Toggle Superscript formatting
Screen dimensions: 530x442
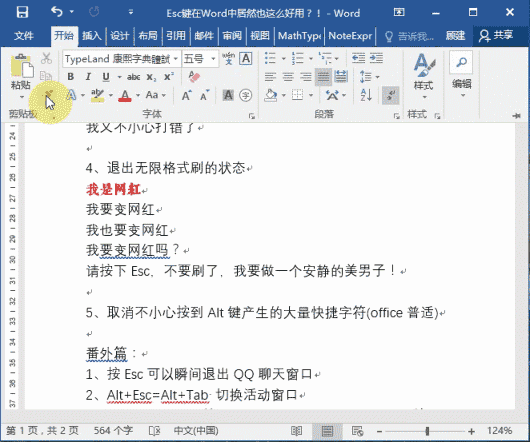(x=169, y=77)
